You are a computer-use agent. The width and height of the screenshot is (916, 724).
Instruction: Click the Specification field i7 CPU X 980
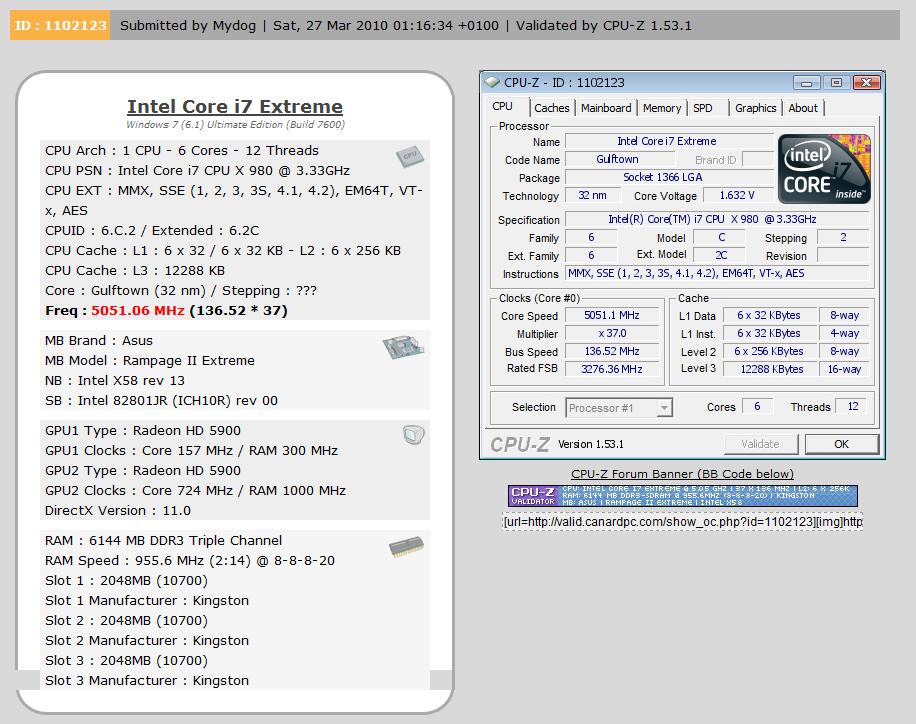[717, 220]
